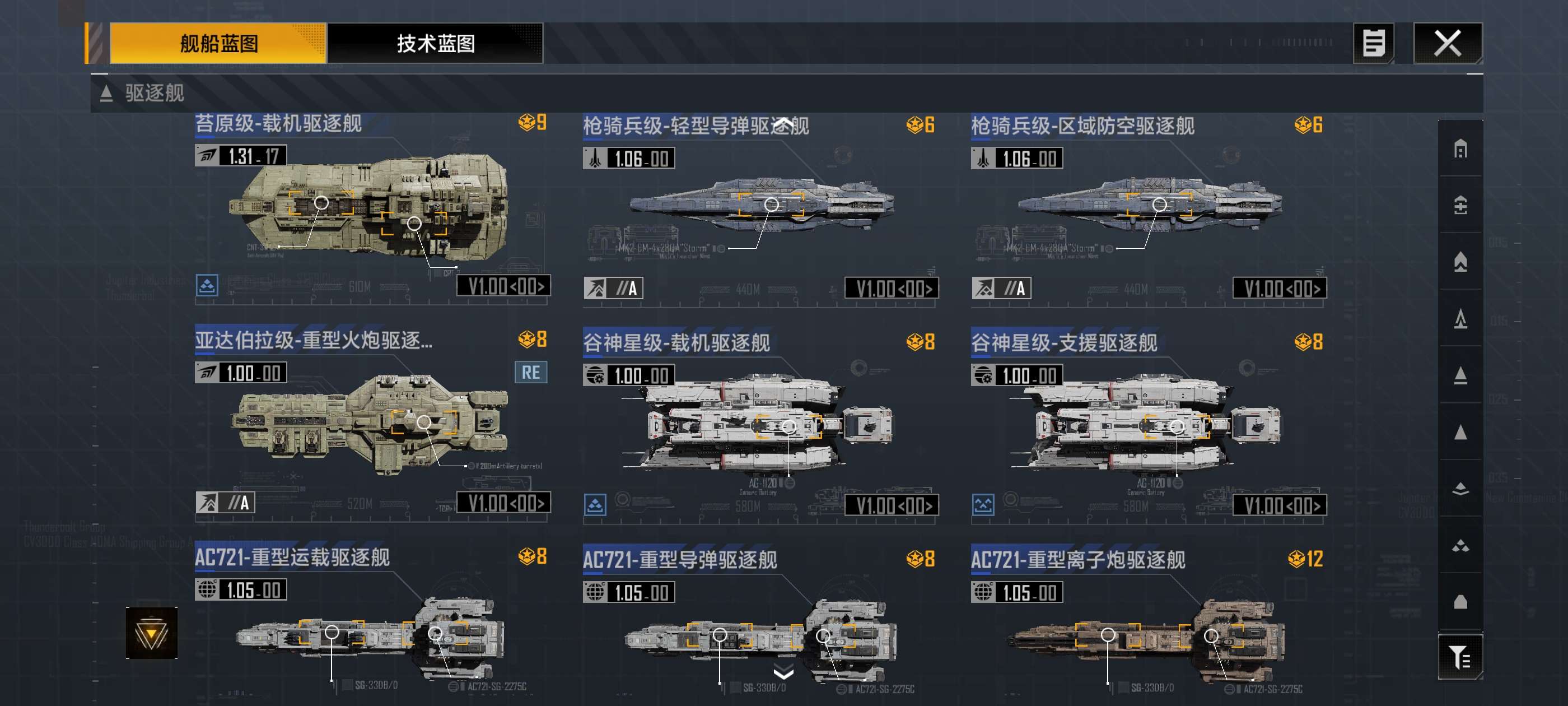
Task: Open the filter list icon in the sidebar
Action: [1460, 657]
